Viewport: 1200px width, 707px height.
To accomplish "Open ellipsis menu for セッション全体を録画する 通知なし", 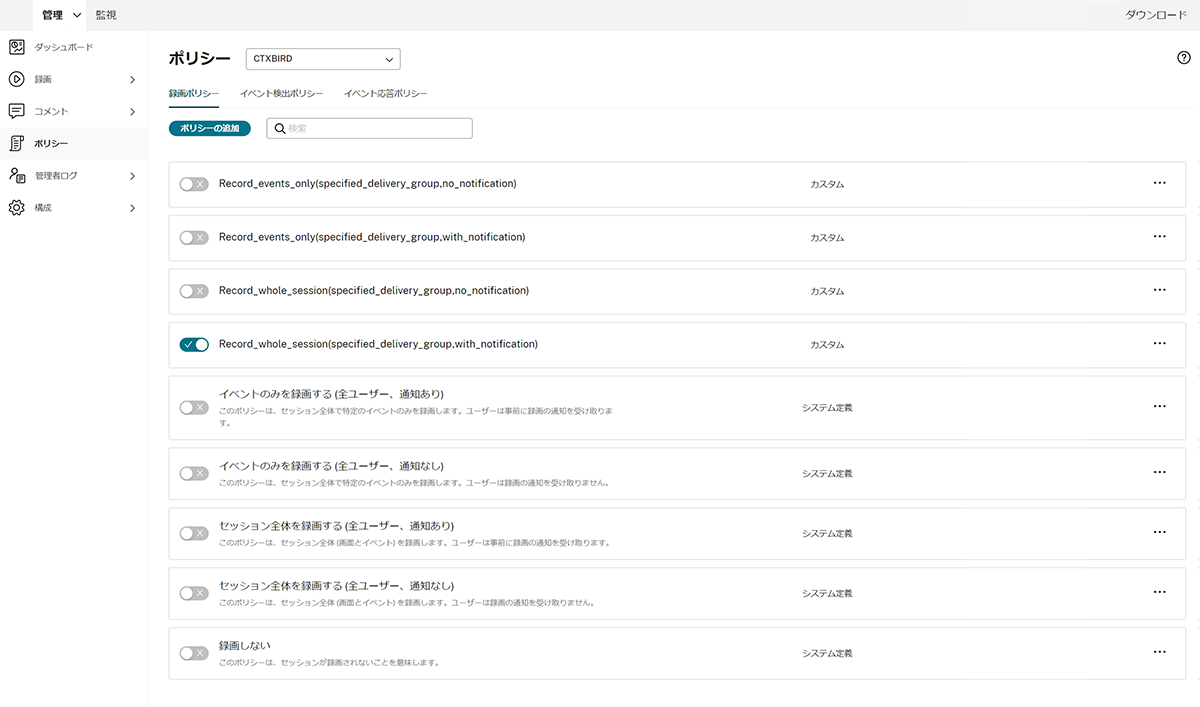I will [1160, 592].
